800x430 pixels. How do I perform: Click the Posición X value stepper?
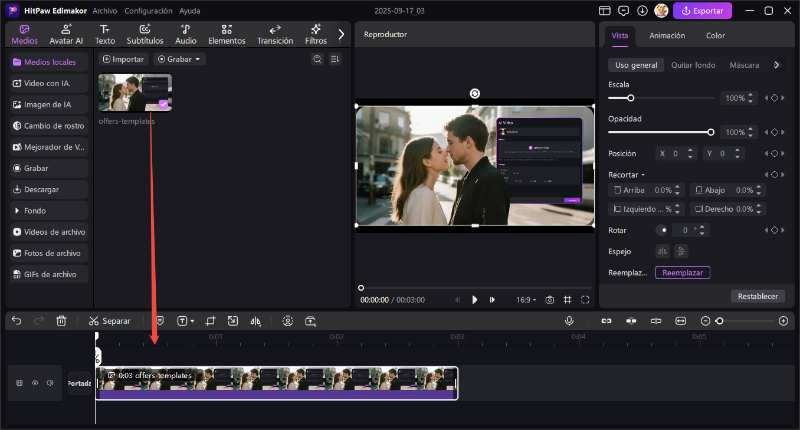pyautogui.click(x=690, y=154)
